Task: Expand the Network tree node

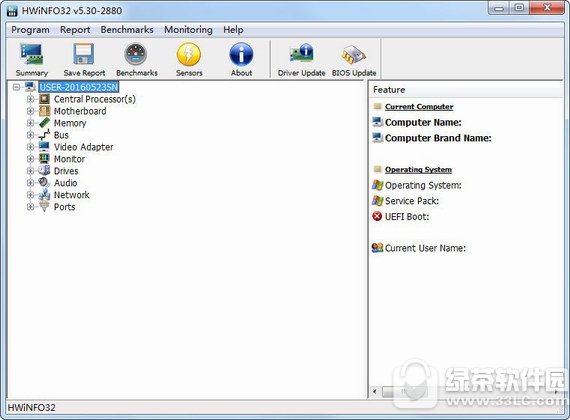Action: [x=31, y=195]
